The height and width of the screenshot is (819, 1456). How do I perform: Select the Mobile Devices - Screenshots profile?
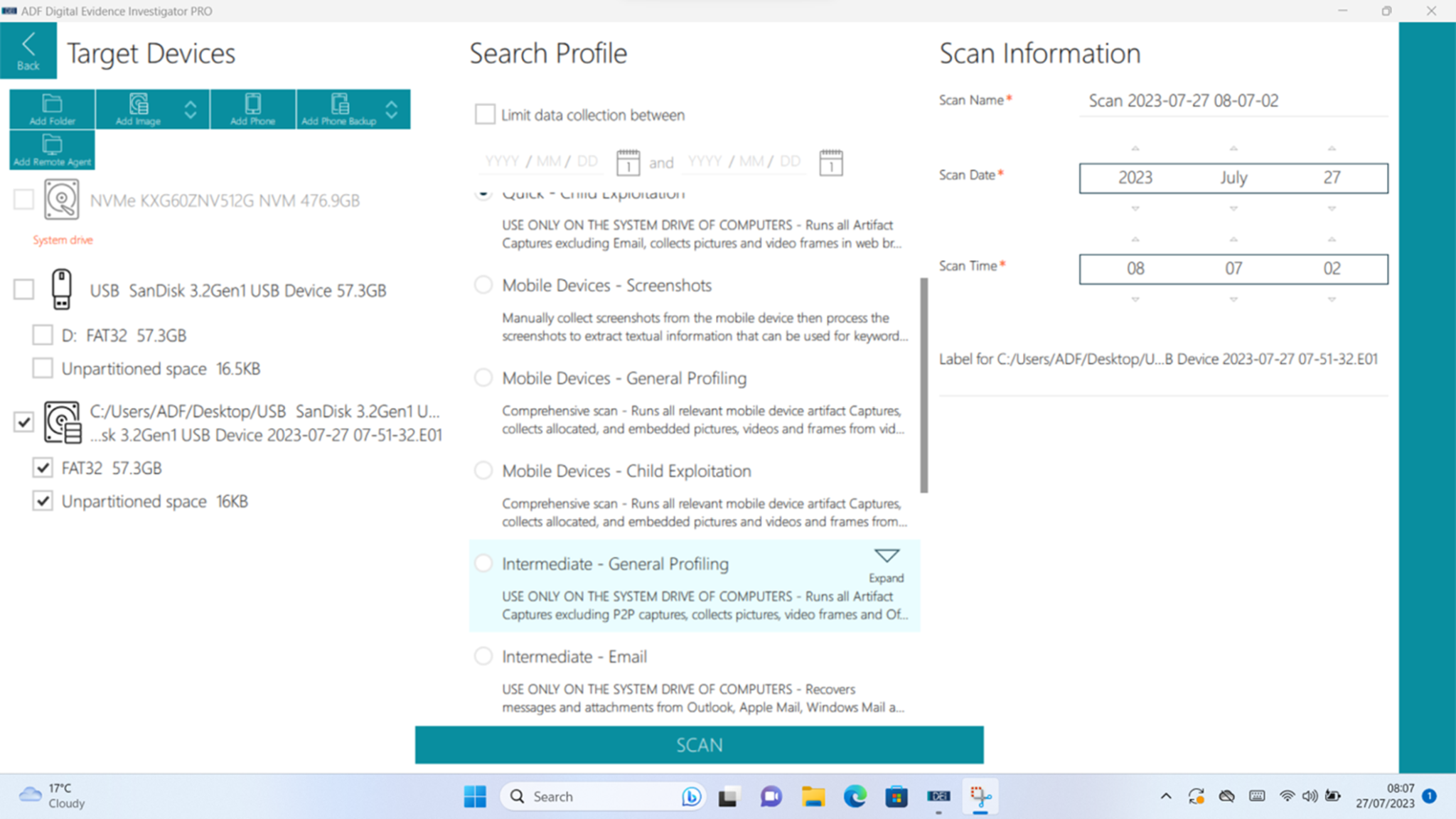tap(483, 285)
